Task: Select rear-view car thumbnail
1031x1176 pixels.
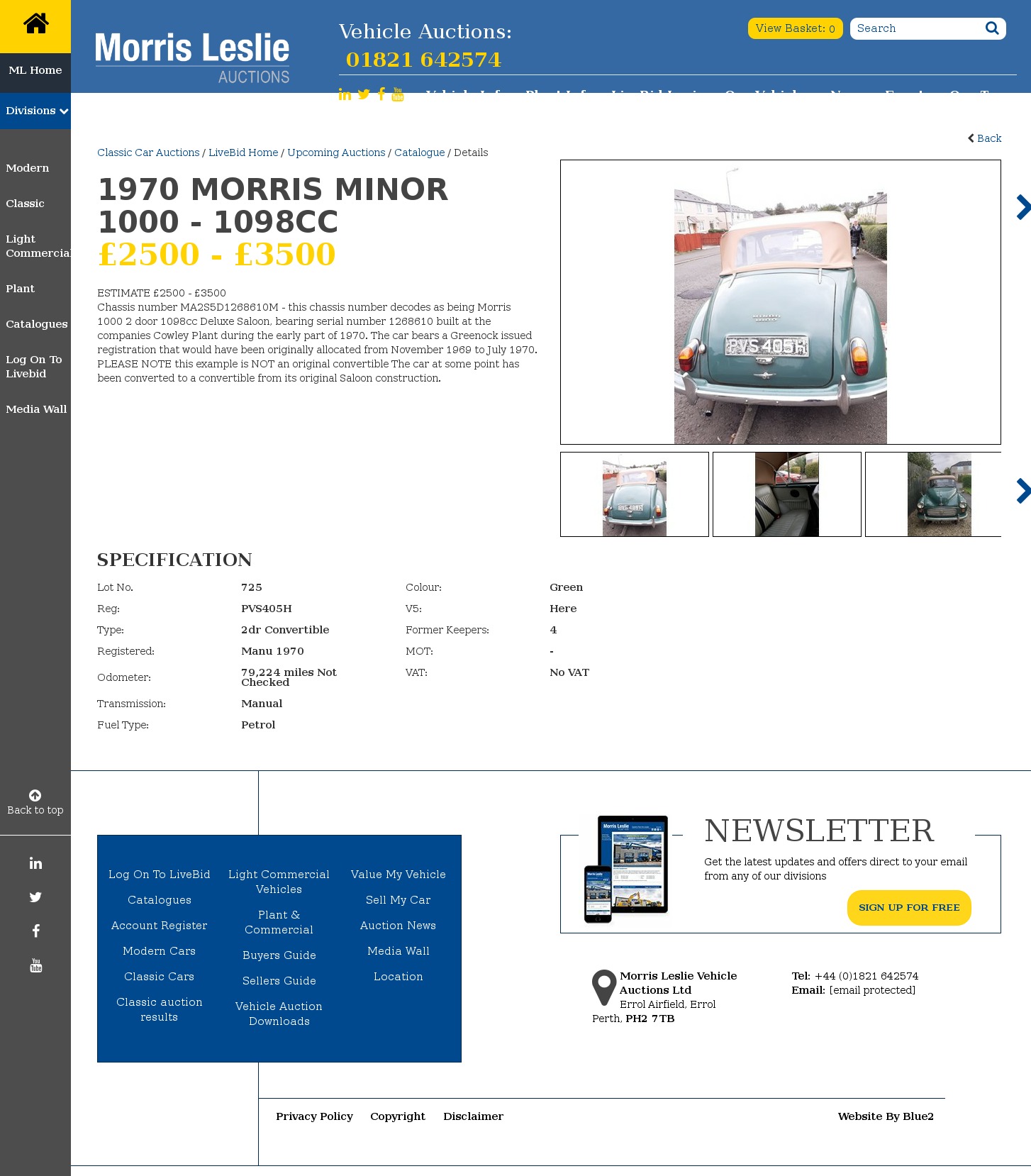Action: (635, 494)
